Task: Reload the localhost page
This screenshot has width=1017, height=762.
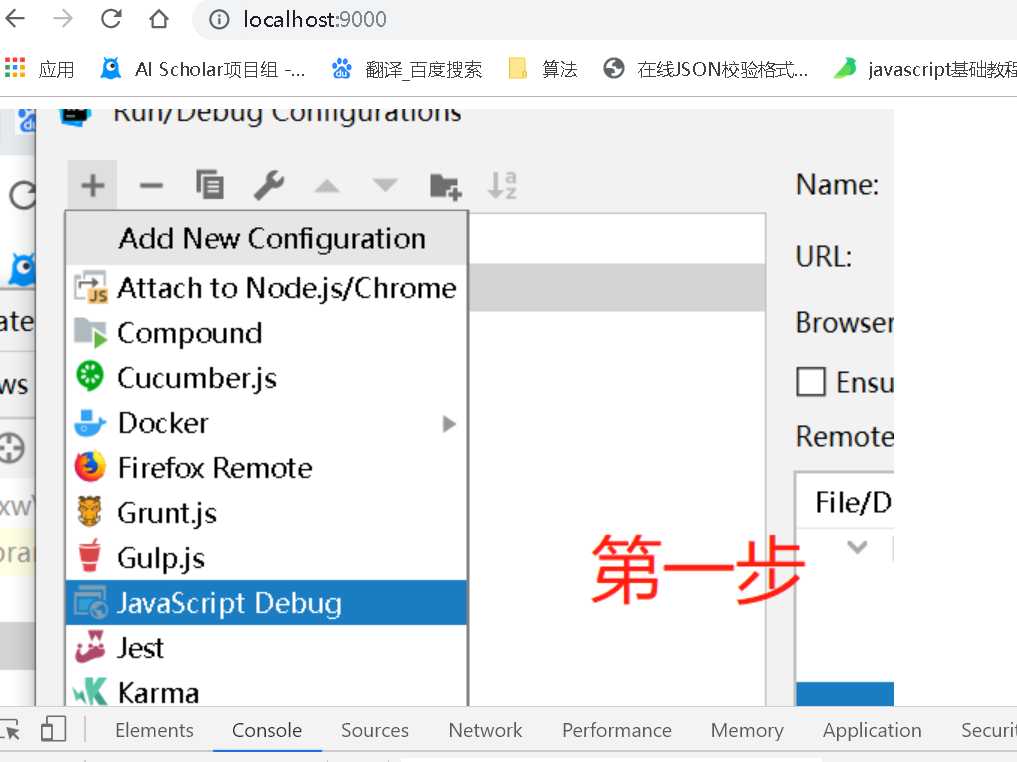Action: [x=111, y=18]
